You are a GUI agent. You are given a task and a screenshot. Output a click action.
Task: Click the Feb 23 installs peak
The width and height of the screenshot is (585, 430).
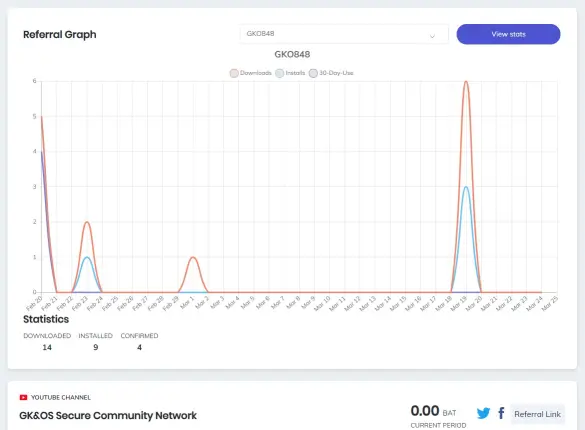pyautogui.click(x=87, y=257)
